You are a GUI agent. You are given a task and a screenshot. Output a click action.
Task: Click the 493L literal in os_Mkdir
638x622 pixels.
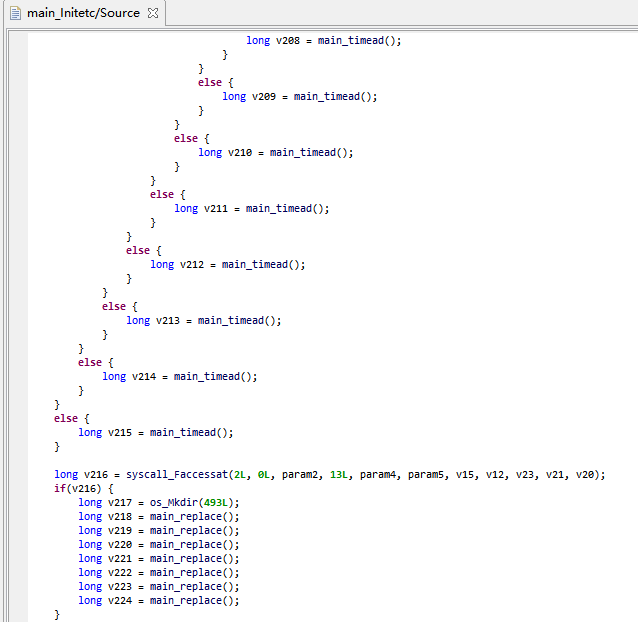[x=217, y=502]
